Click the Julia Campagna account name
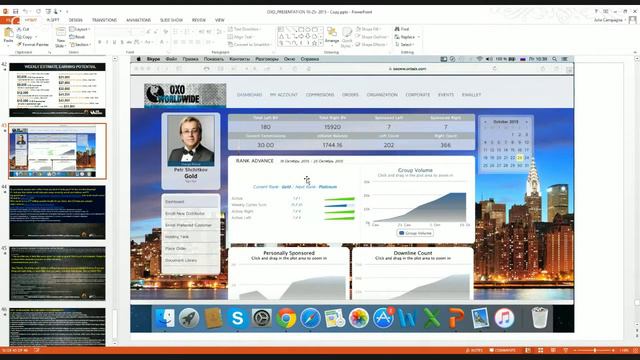 pos(608,20)
